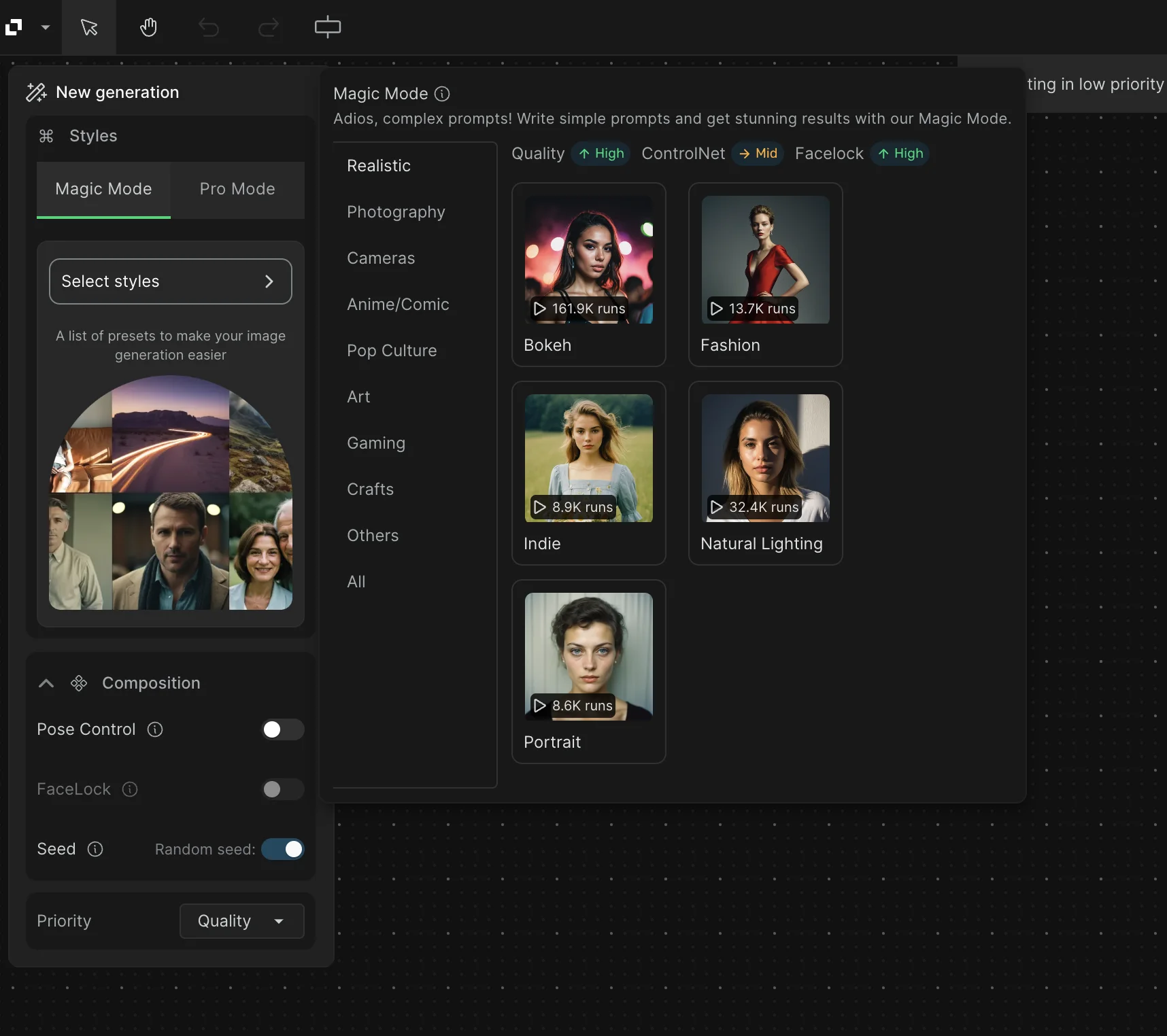This screenshot has width=1167, height=1036.
Task: Click the New generation panel title
Action: [118, 92]
